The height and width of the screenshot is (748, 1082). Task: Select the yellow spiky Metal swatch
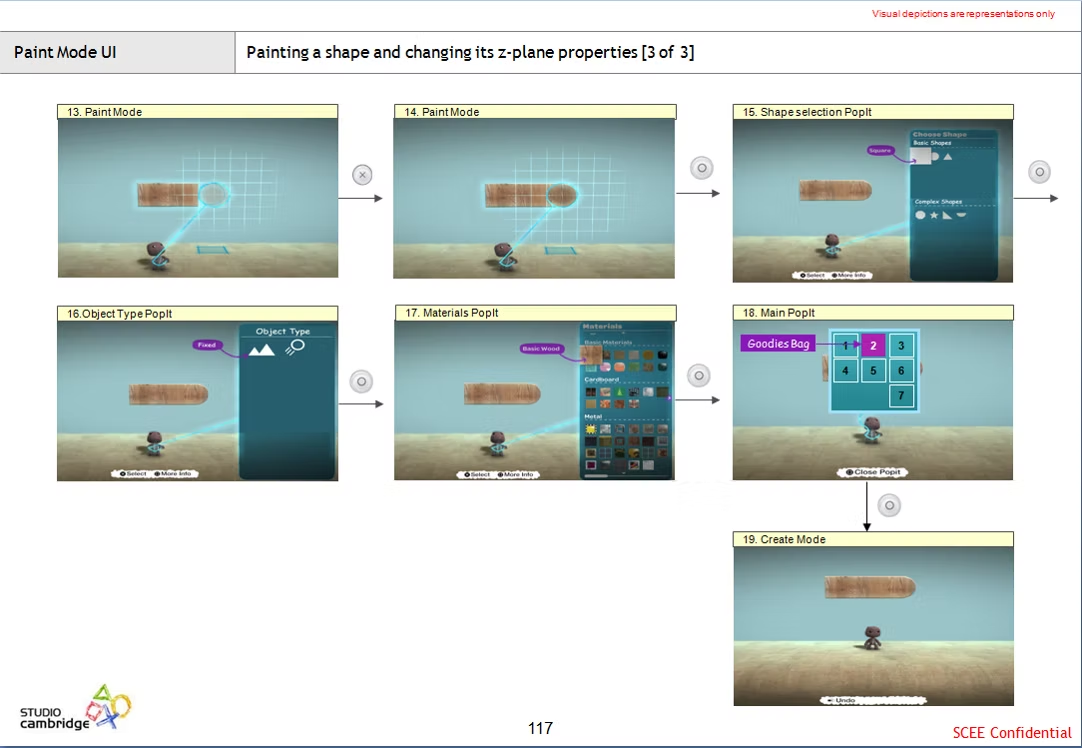(x=591, y=429)
